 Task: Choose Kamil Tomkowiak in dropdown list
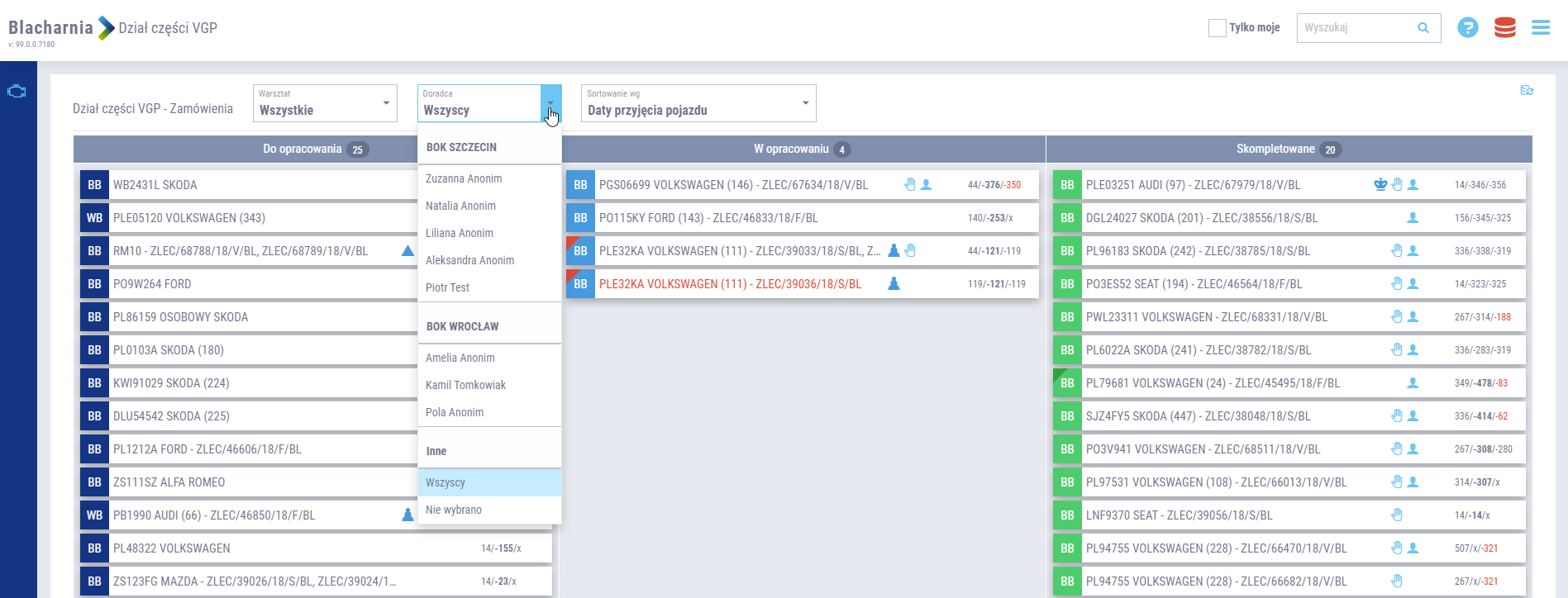[465, 385]
